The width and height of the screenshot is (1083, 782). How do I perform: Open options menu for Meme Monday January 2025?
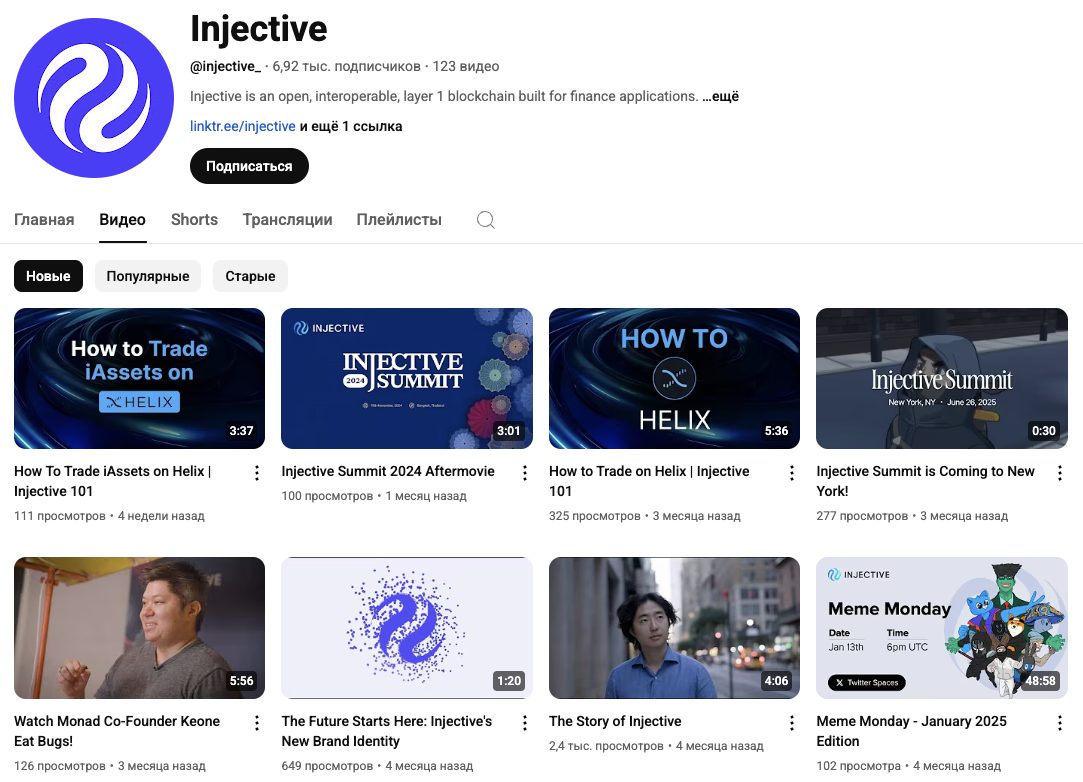(1060, 723)
